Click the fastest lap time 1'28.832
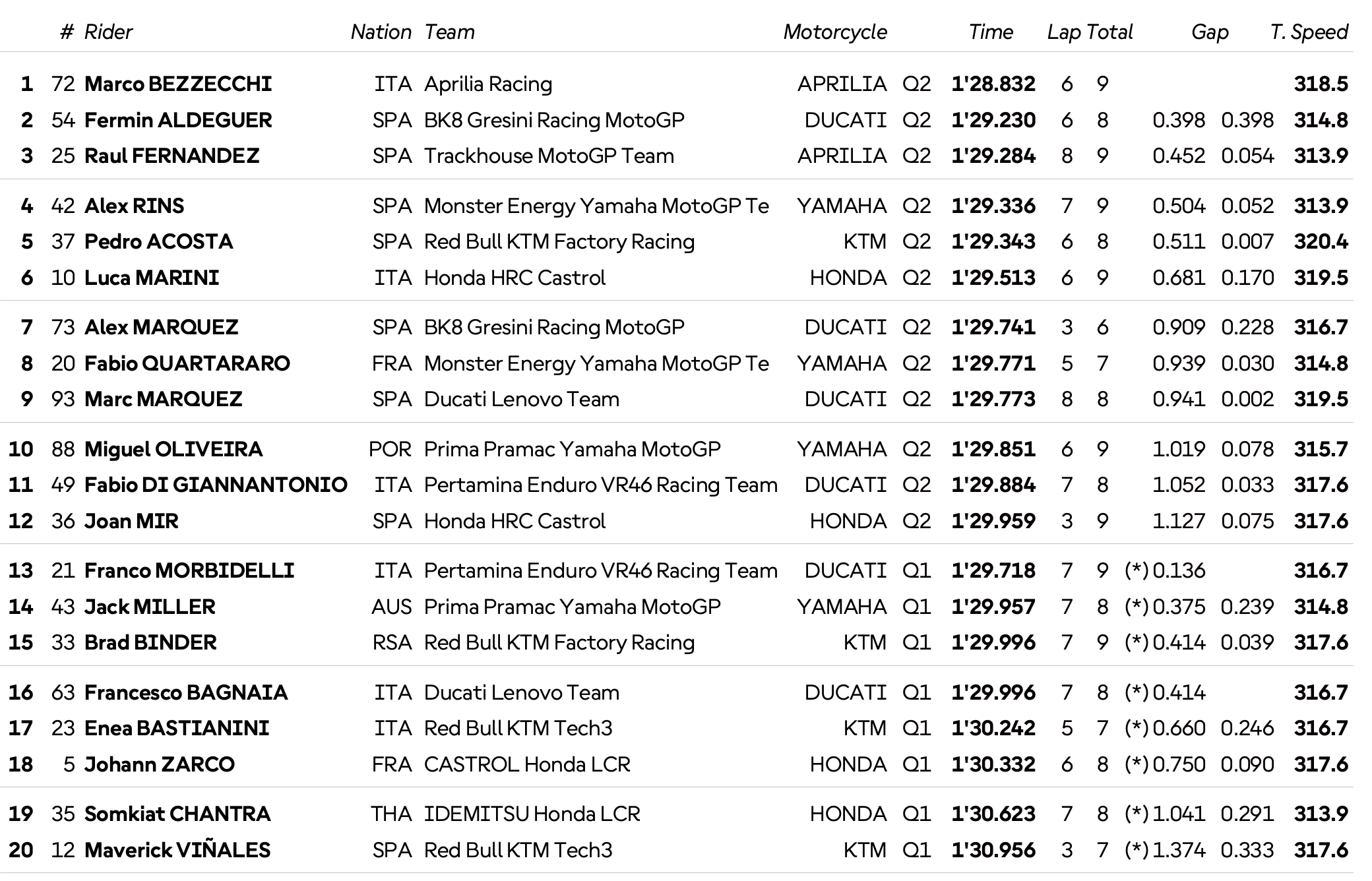Screen dimensions: 1372x881 coord(993,84)
